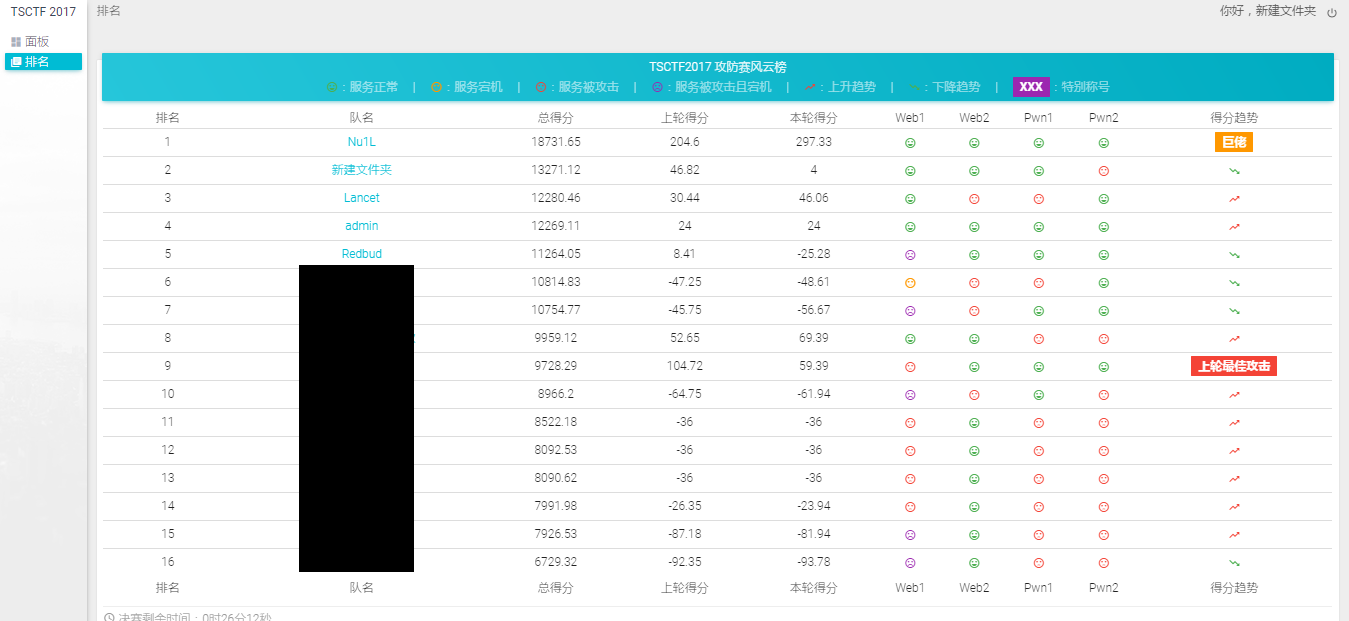Click the orange 服务宕机 legend icon
The width and height of the screenshot is (1349, 621).
point(436,87)
